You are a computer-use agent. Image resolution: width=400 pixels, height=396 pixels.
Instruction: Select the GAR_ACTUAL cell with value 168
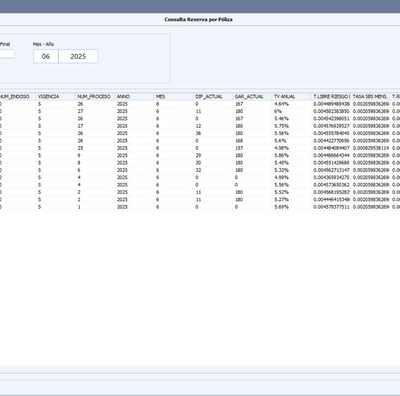(x=239, y=141)
